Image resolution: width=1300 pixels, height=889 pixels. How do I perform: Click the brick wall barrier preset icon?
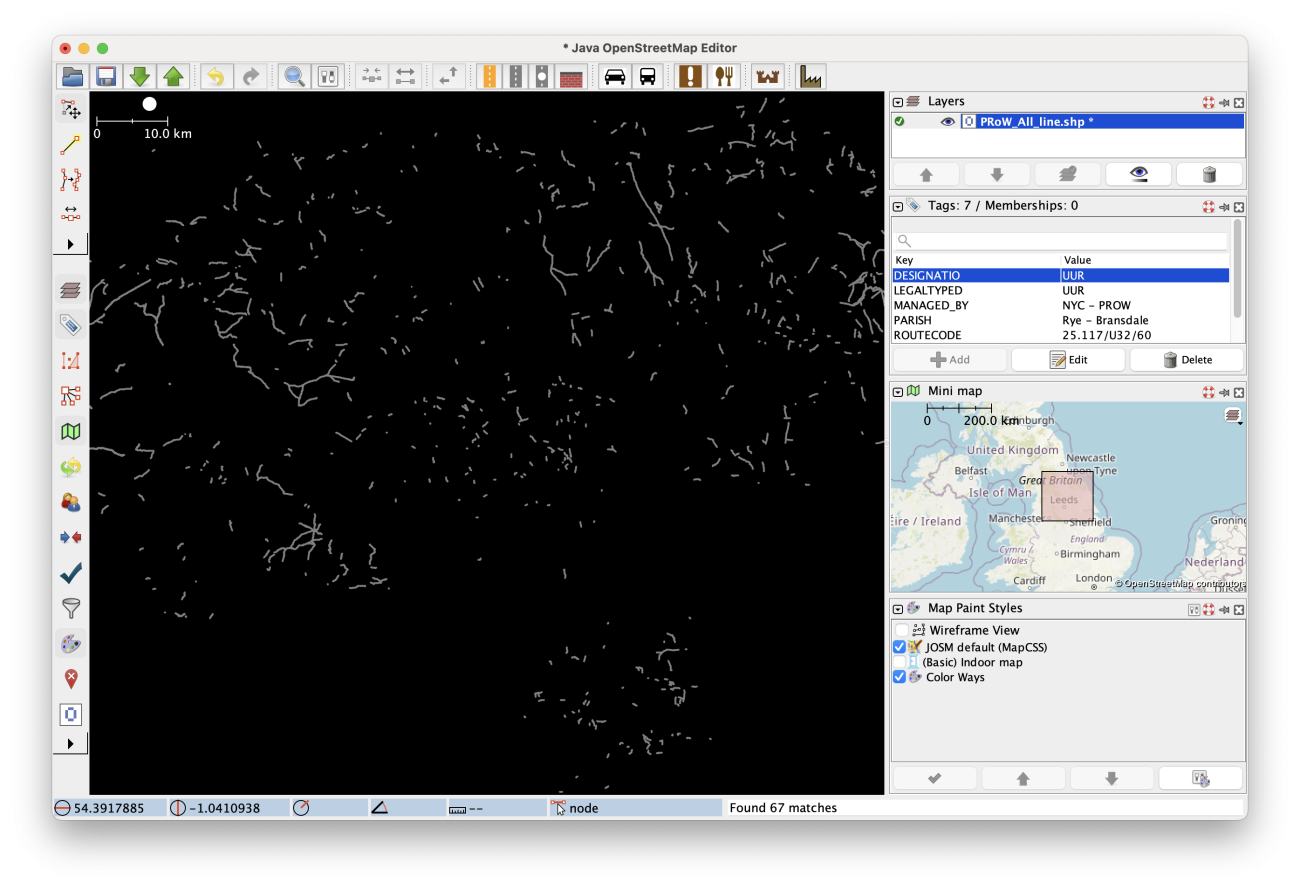[571, 76]
